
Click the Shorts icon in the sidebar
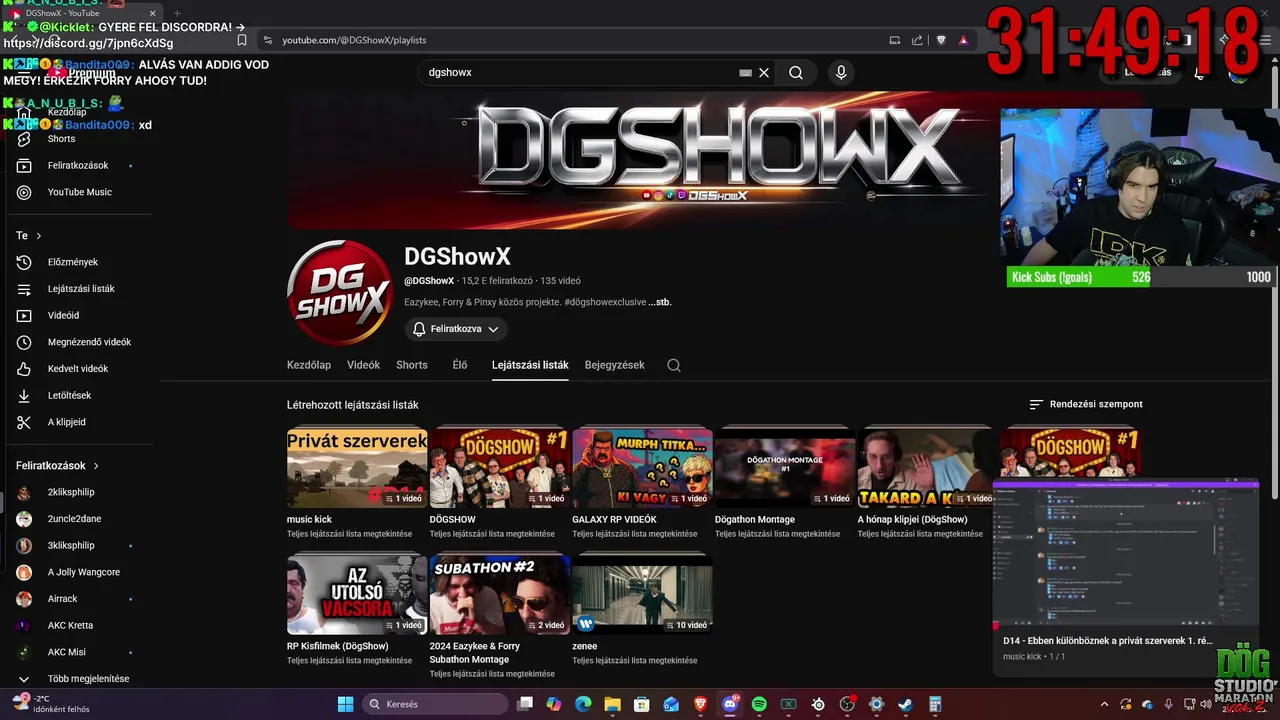click(25, 139)
